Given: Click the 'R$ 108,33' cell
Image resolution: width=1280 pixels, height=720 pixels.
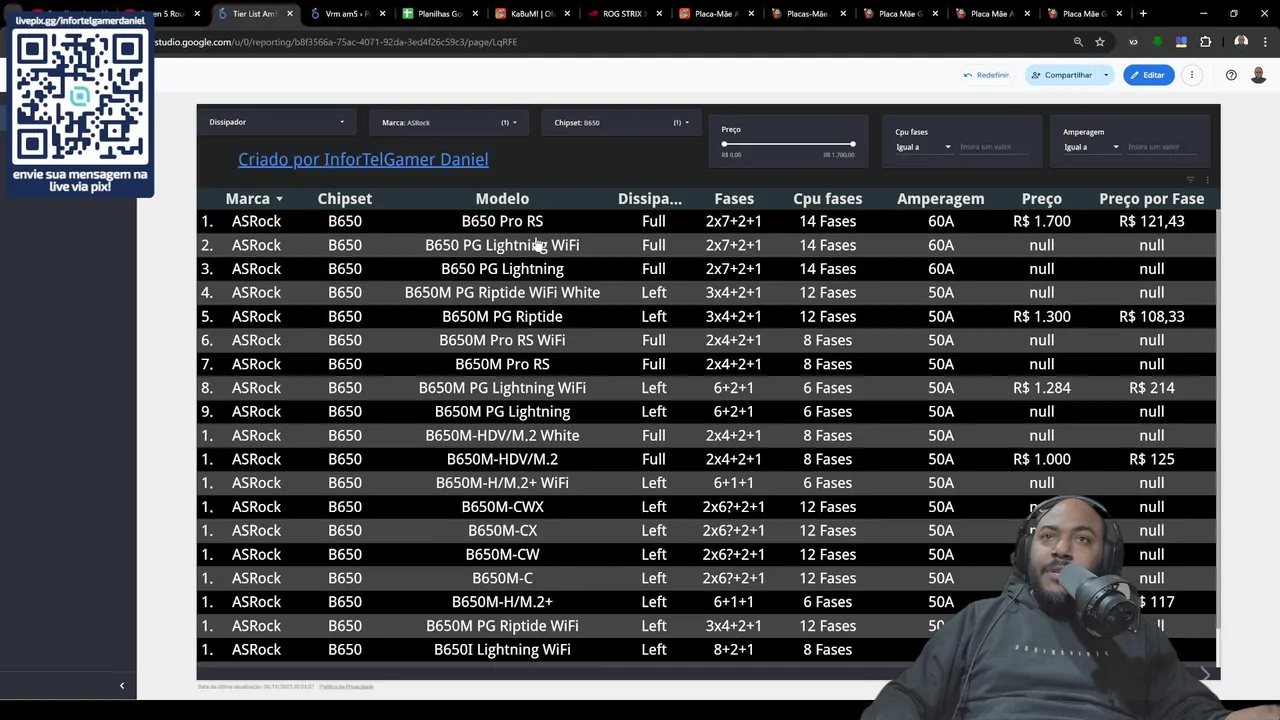Looking at the screenshot, I should click(x=1151, y=317).
